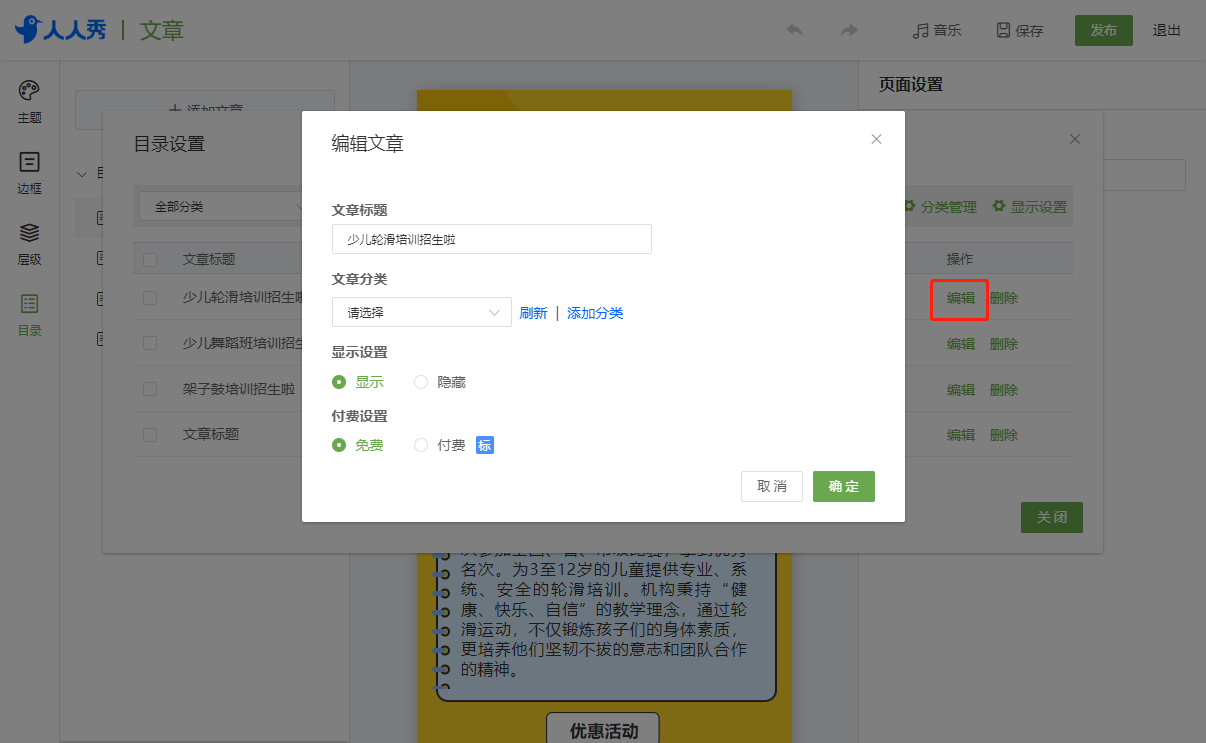Click the redo arrow icon

(x=849, y=30)
